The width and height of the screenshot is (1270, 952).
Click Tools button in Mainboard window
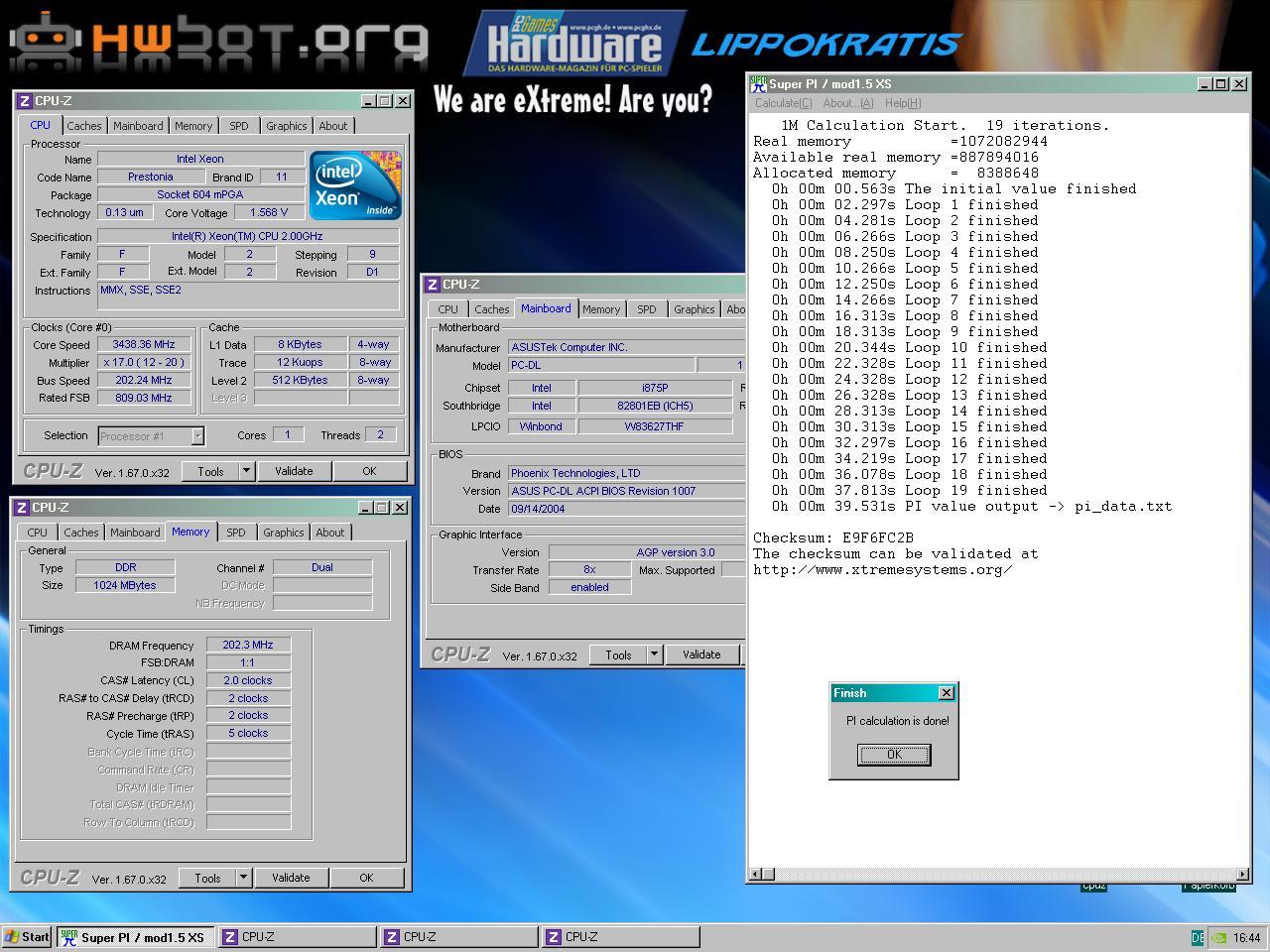pyautogui.click(x=618, y=655)
